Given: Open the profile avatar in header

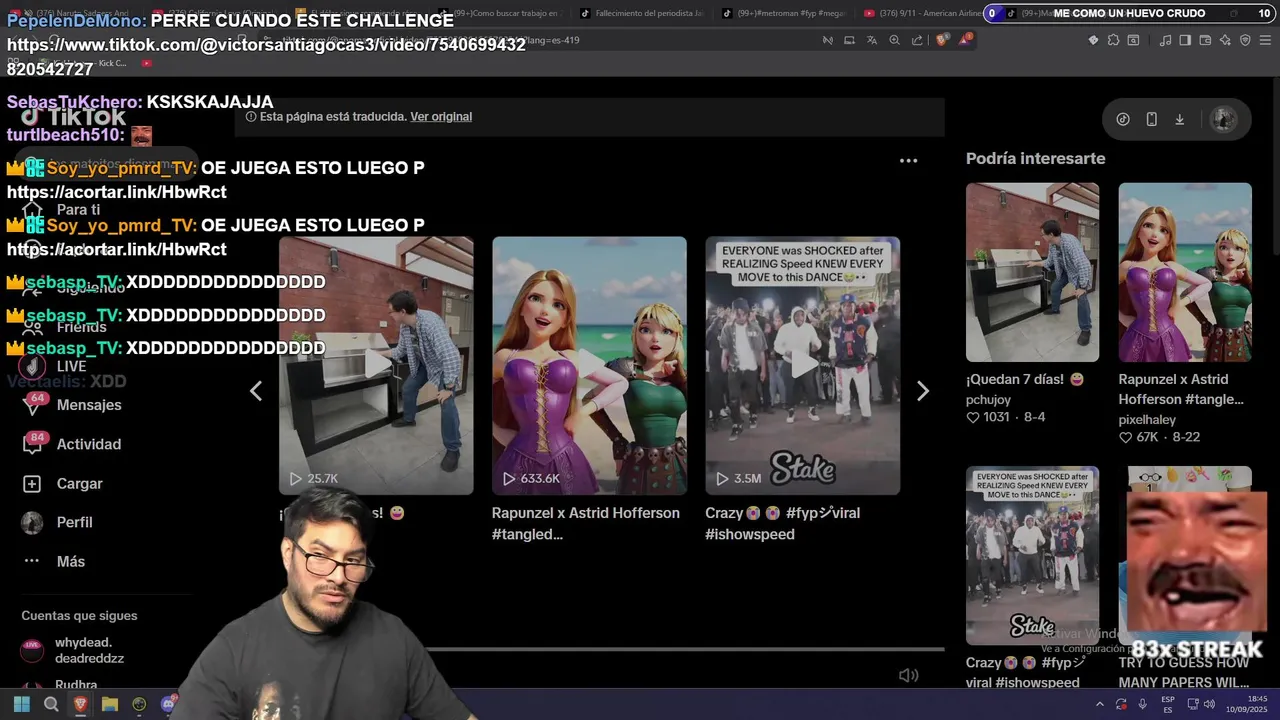Looking at the screenshot, I should coord(1223,119).
